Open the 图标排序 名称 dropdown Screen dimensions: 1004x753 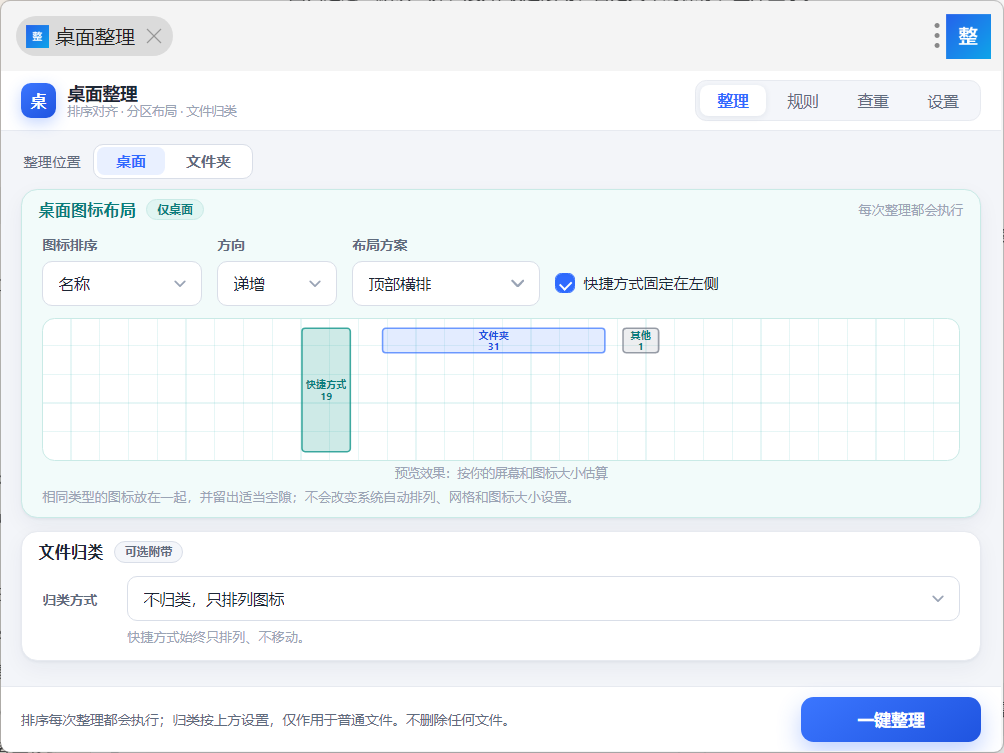(122, 284)
